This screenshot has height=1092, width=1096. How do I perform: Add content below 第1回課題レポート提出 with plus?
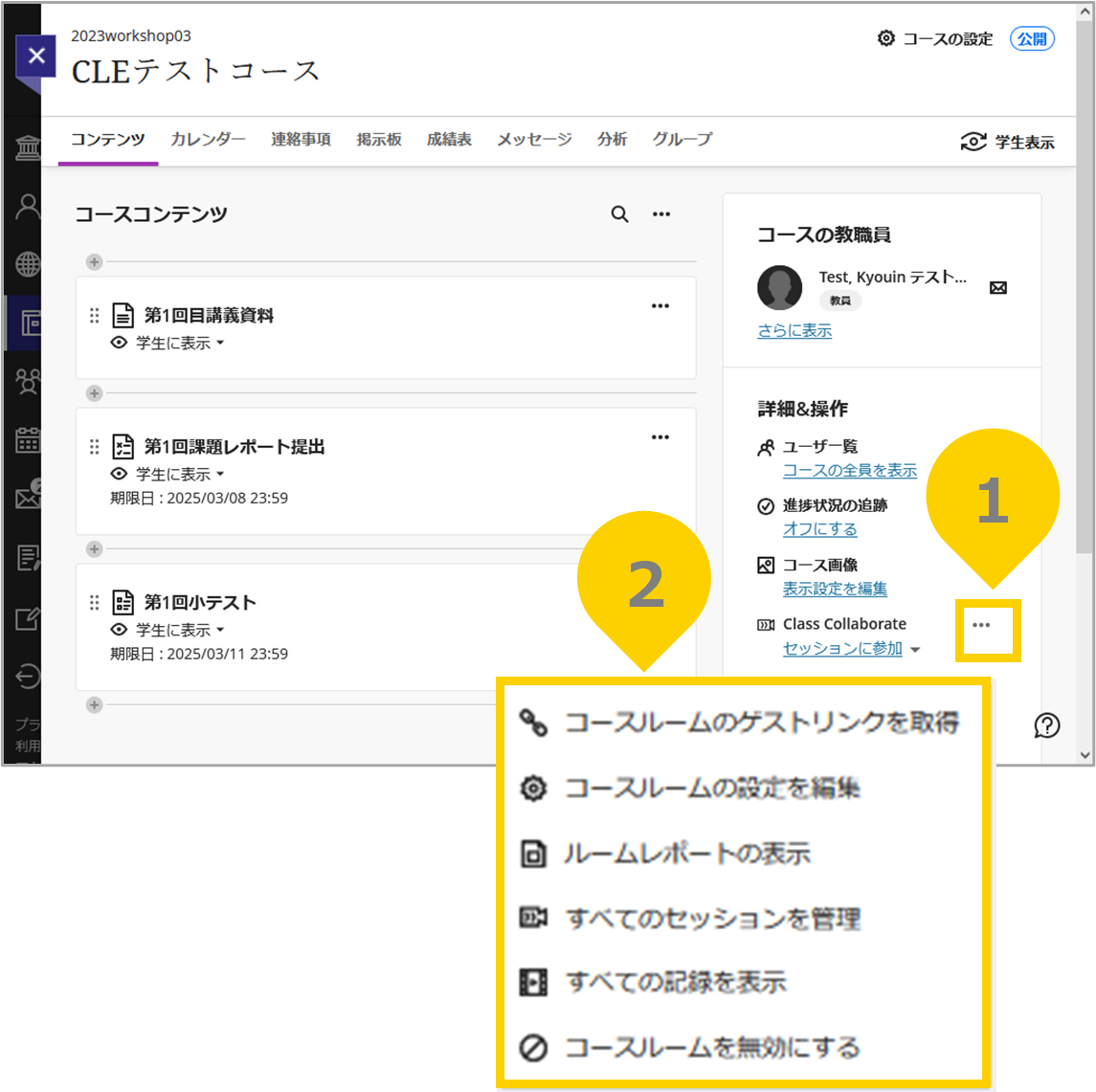pyautogui.click(x=95, y=549)
